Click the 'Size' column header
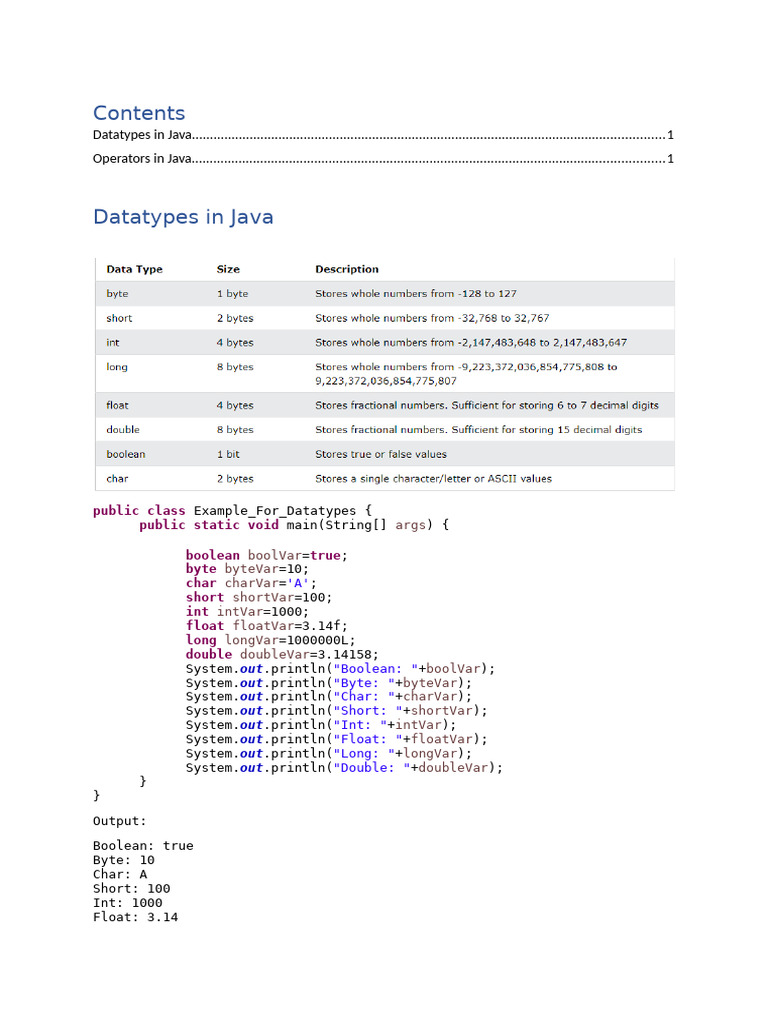 [228, 269]
